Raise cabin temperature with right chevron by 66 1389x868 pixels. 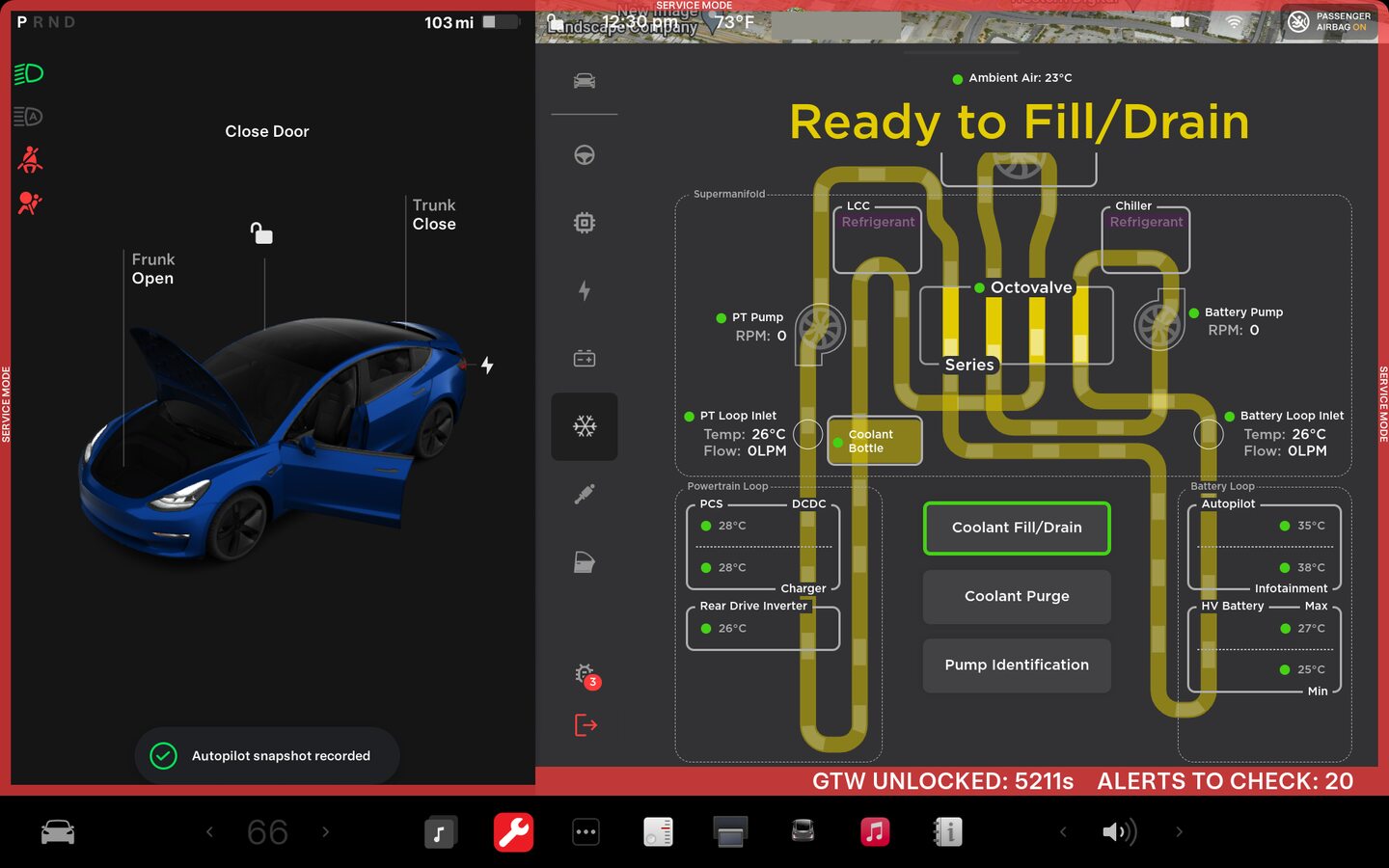point(325,831)
